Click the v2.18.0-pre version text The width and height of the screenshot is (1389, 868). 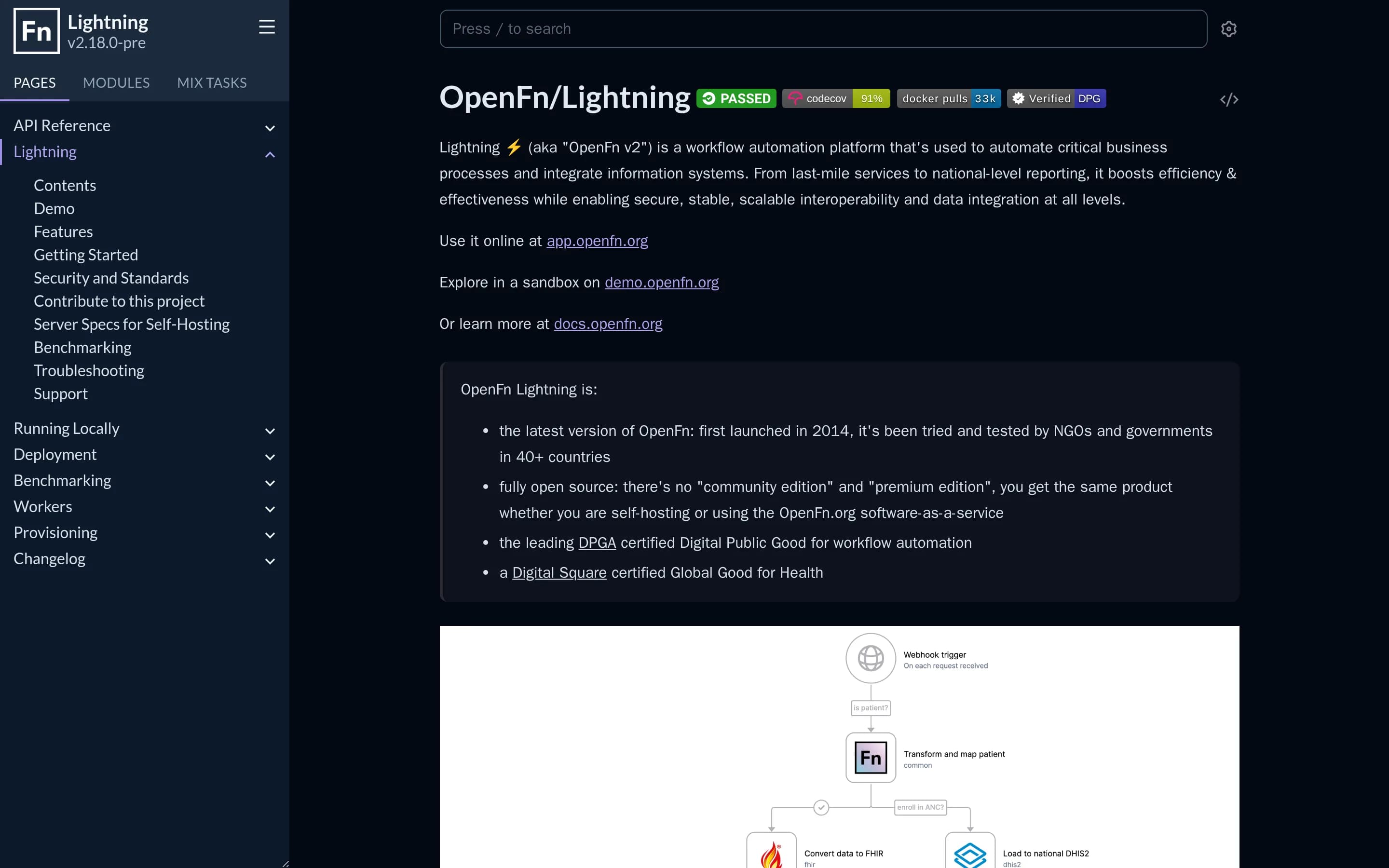pyautogui.click(x=107, y=43)
